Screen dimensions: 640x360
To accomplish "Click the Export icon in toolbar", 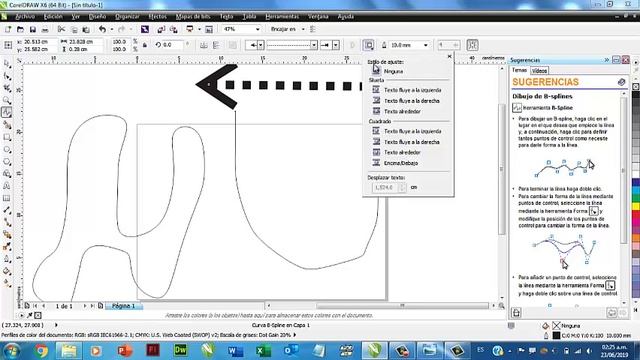I will [x=174, y=29].
